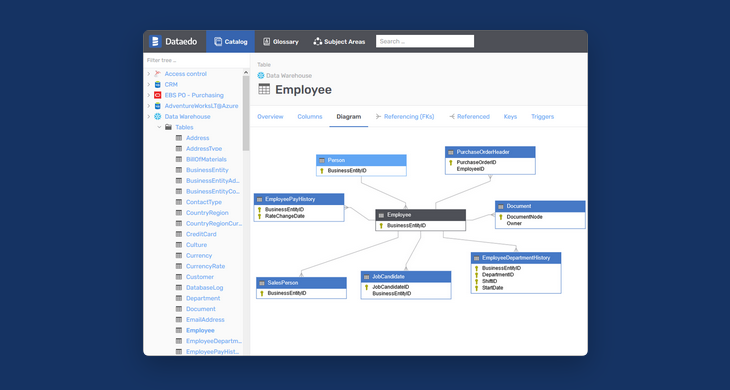Click the Access control icon
The height and width of the screenshot is (390, 730).
(157, 74)
